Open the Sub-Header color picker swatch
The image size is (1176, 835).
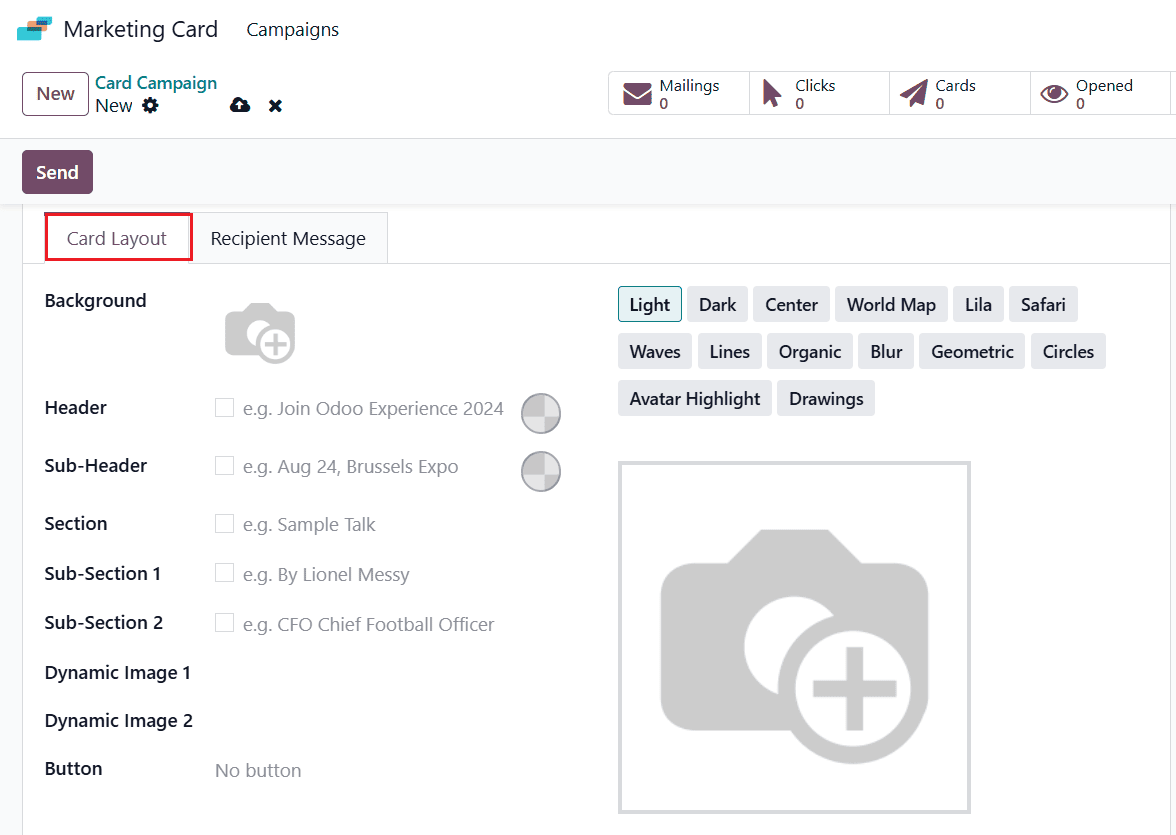(541, 471)
